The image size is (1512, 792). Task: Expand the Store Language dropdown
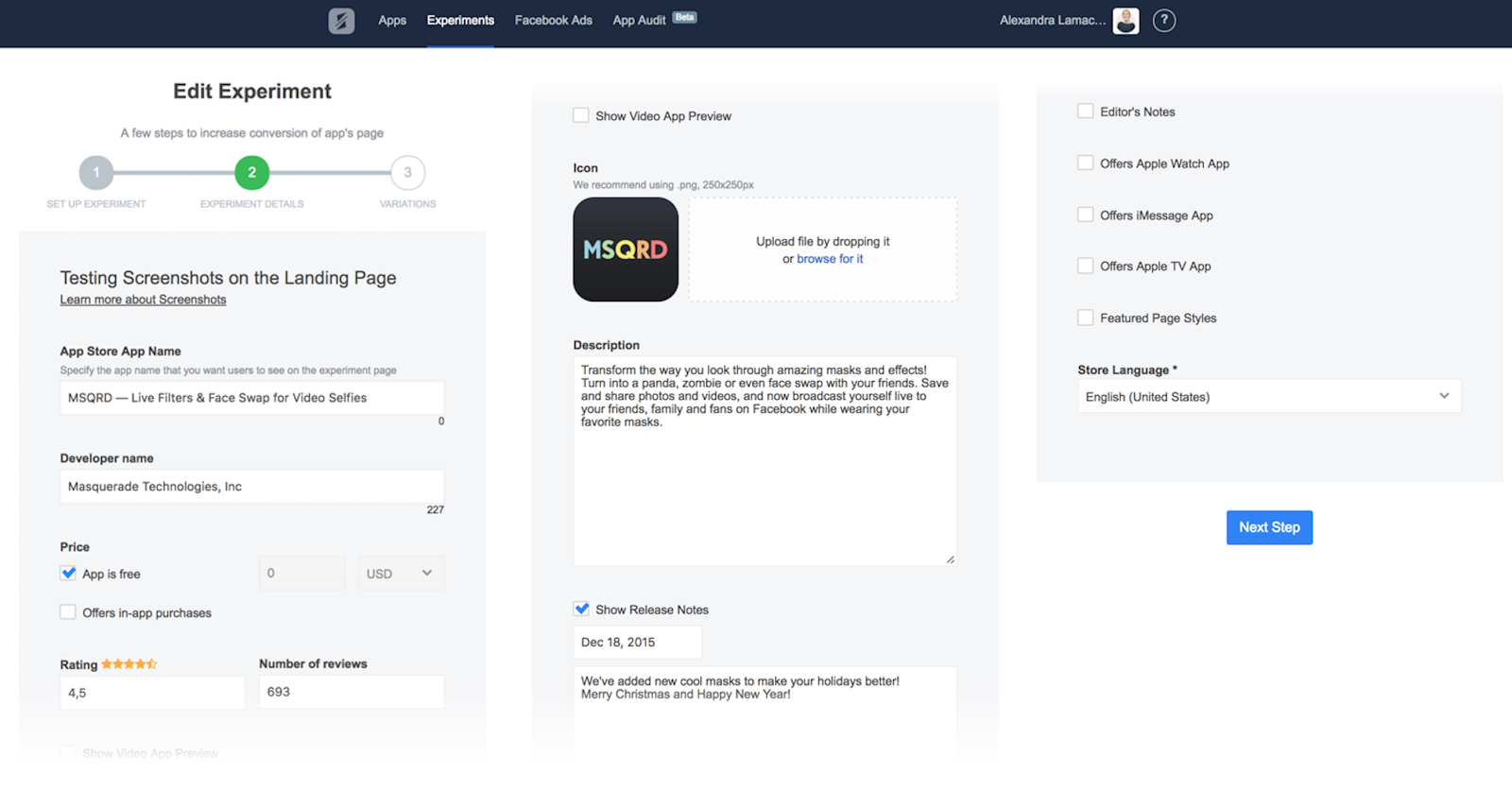point(1269,397)
